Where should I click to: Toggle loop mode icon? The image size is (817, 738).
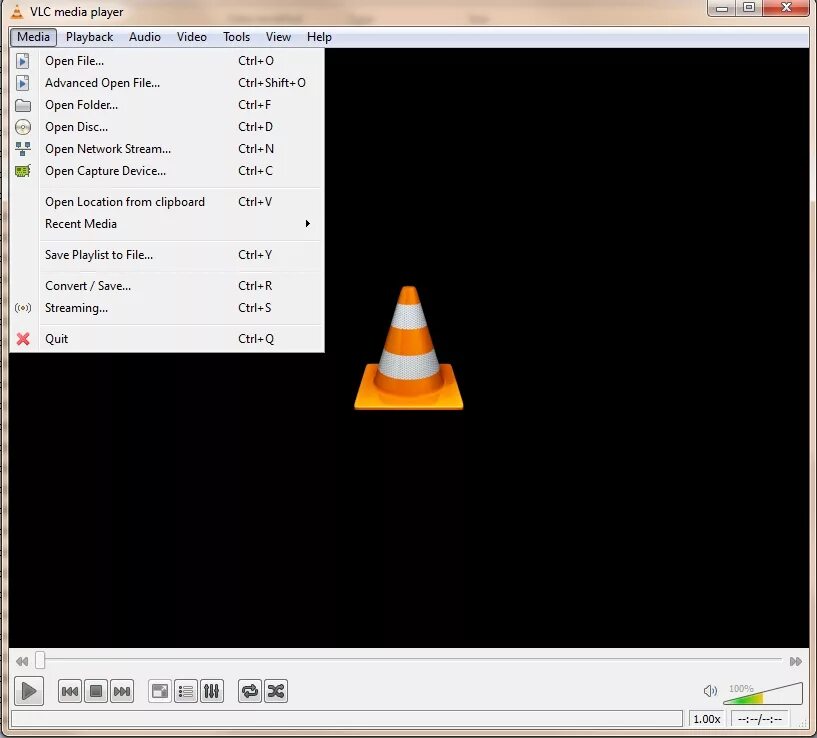250,692
